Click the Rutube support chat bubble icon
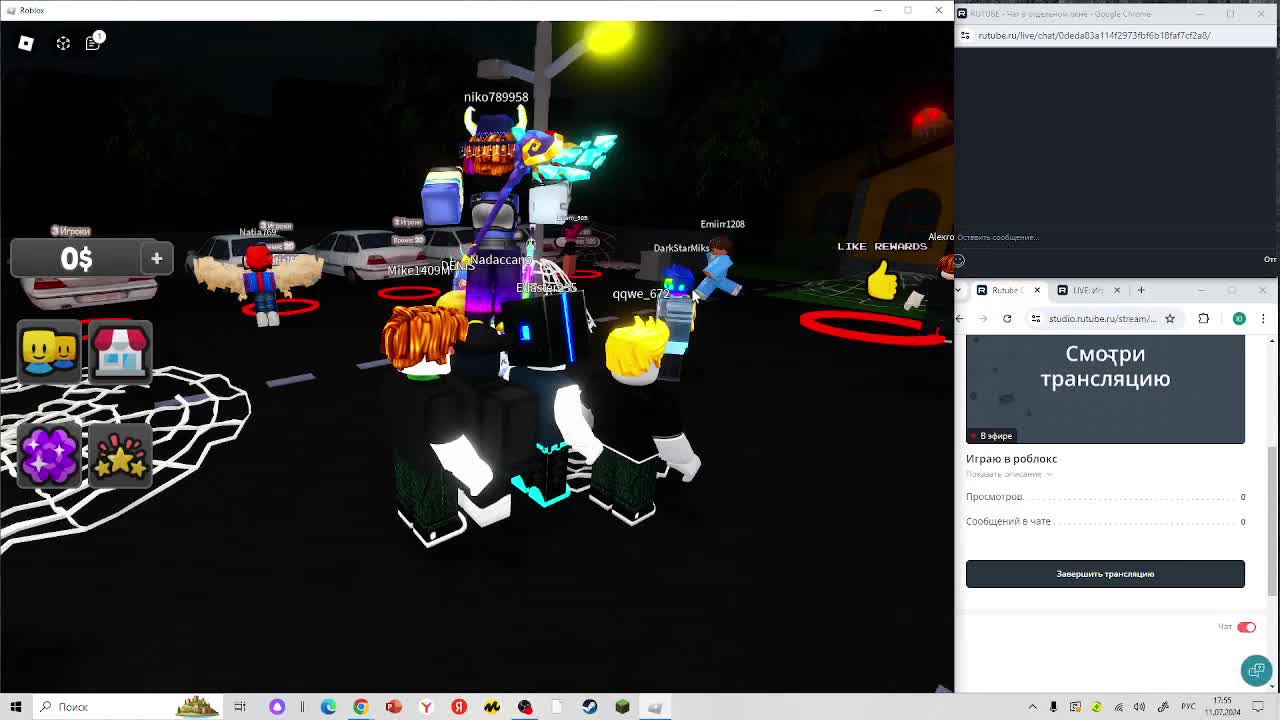1280x720 pixels. click(x=1256, y=670)
